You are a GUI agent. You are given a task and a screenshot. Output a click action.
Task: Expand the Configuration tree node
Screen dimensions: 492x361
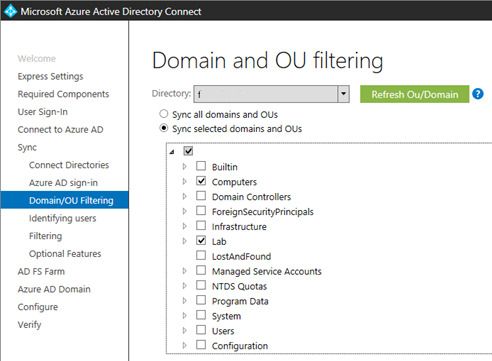click(184, 345)
